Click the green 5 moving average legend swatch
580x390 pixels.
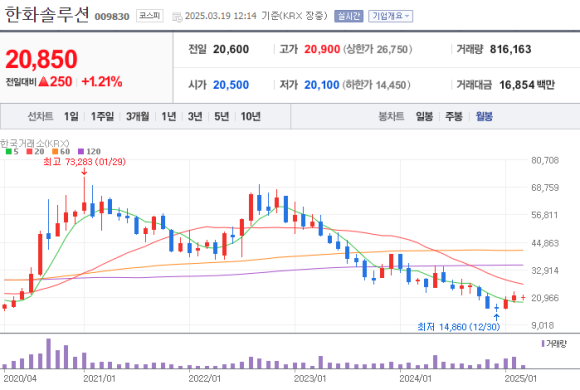9,151
